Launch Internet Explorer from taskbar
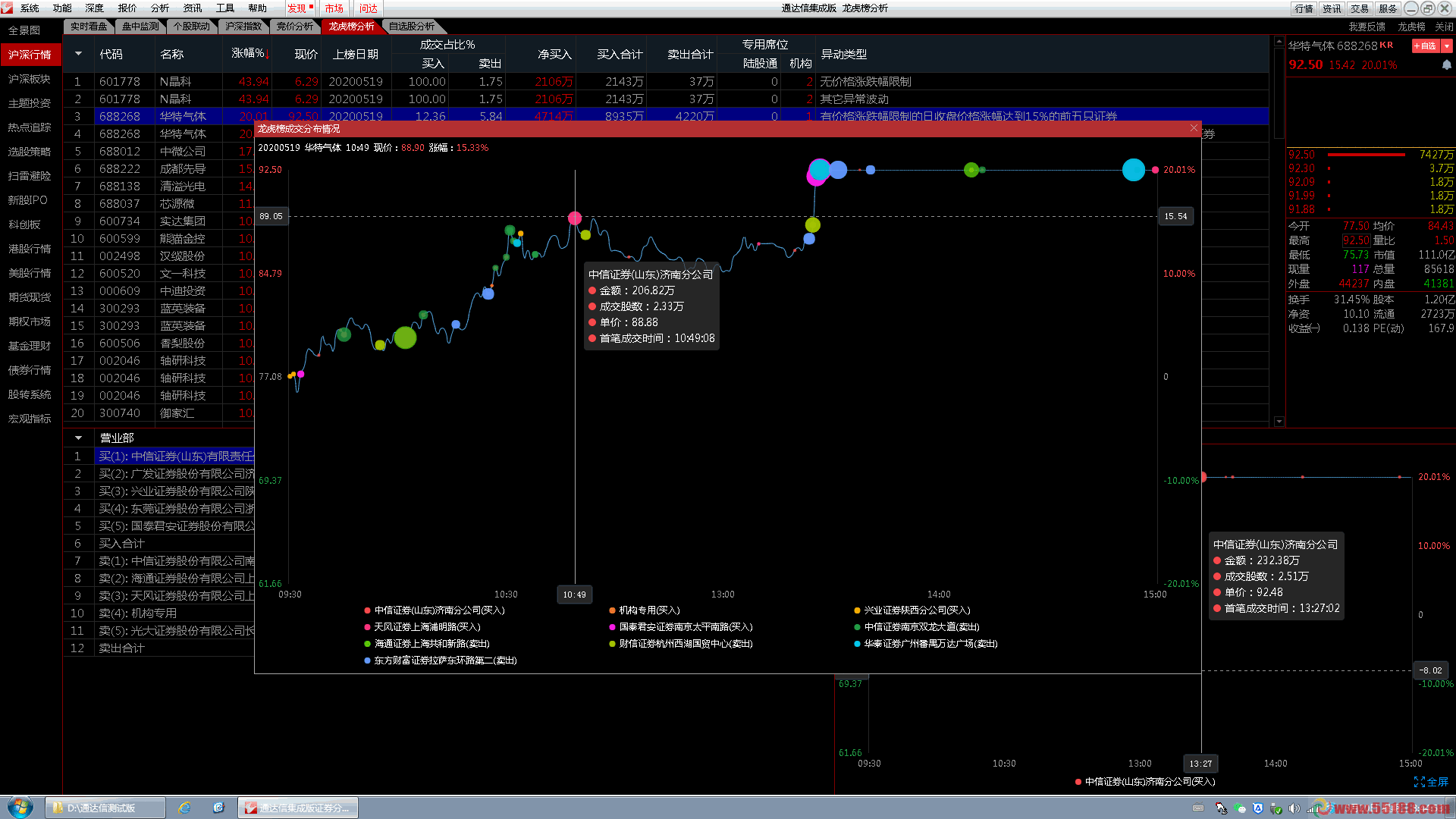1456x819 pixels. (x=184, y=808)
